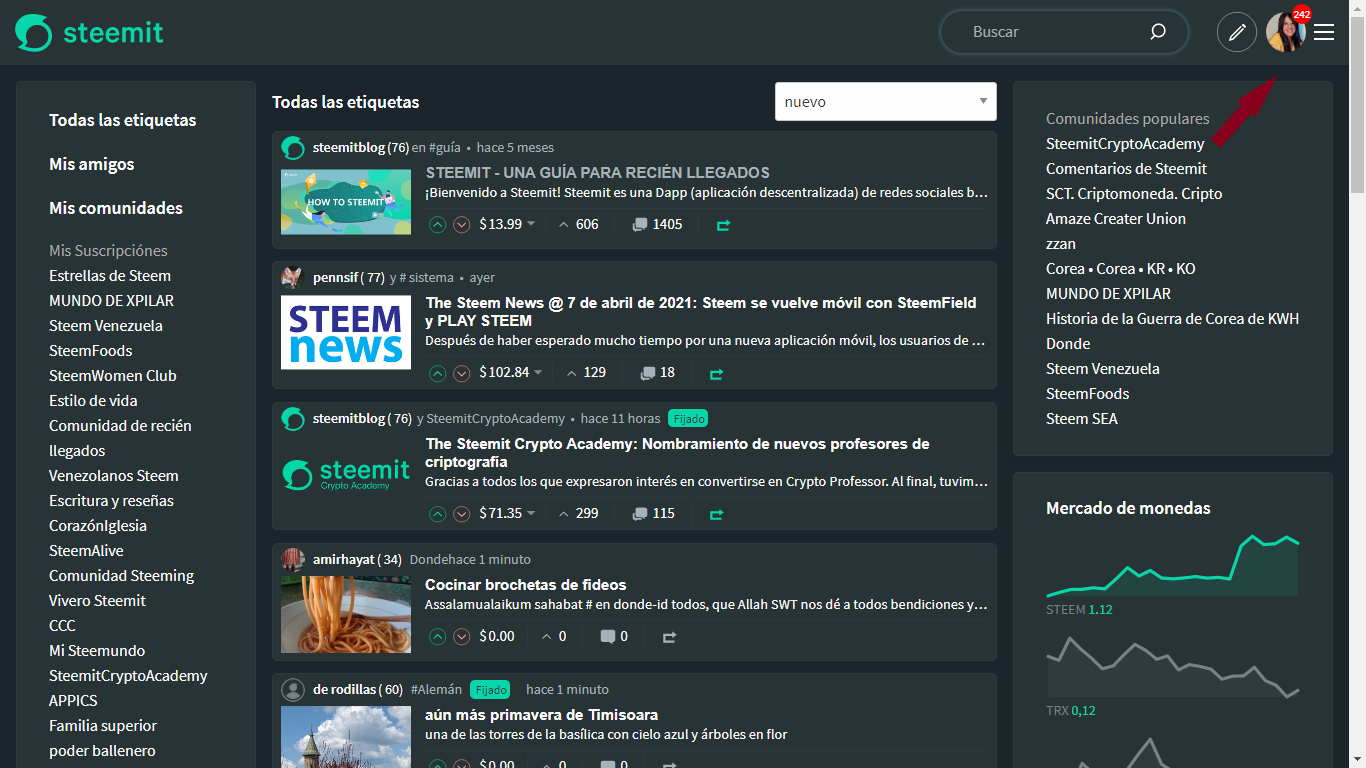Open the 'SteemFoods' sidebar subscription
Viewport: 1366px width, 768px height.
pos(91,351)
